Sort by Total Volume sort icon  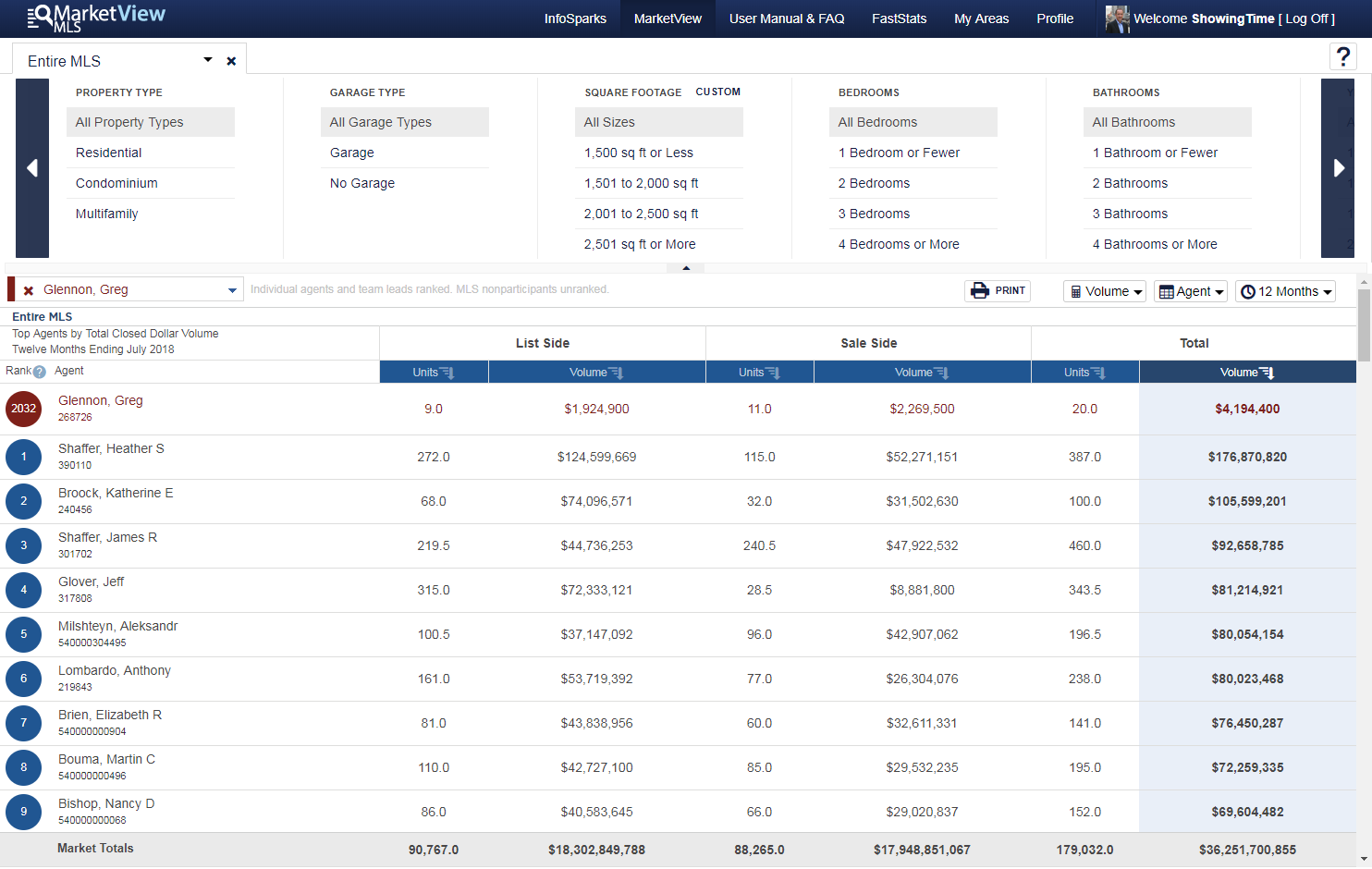tap(1268, 373)
